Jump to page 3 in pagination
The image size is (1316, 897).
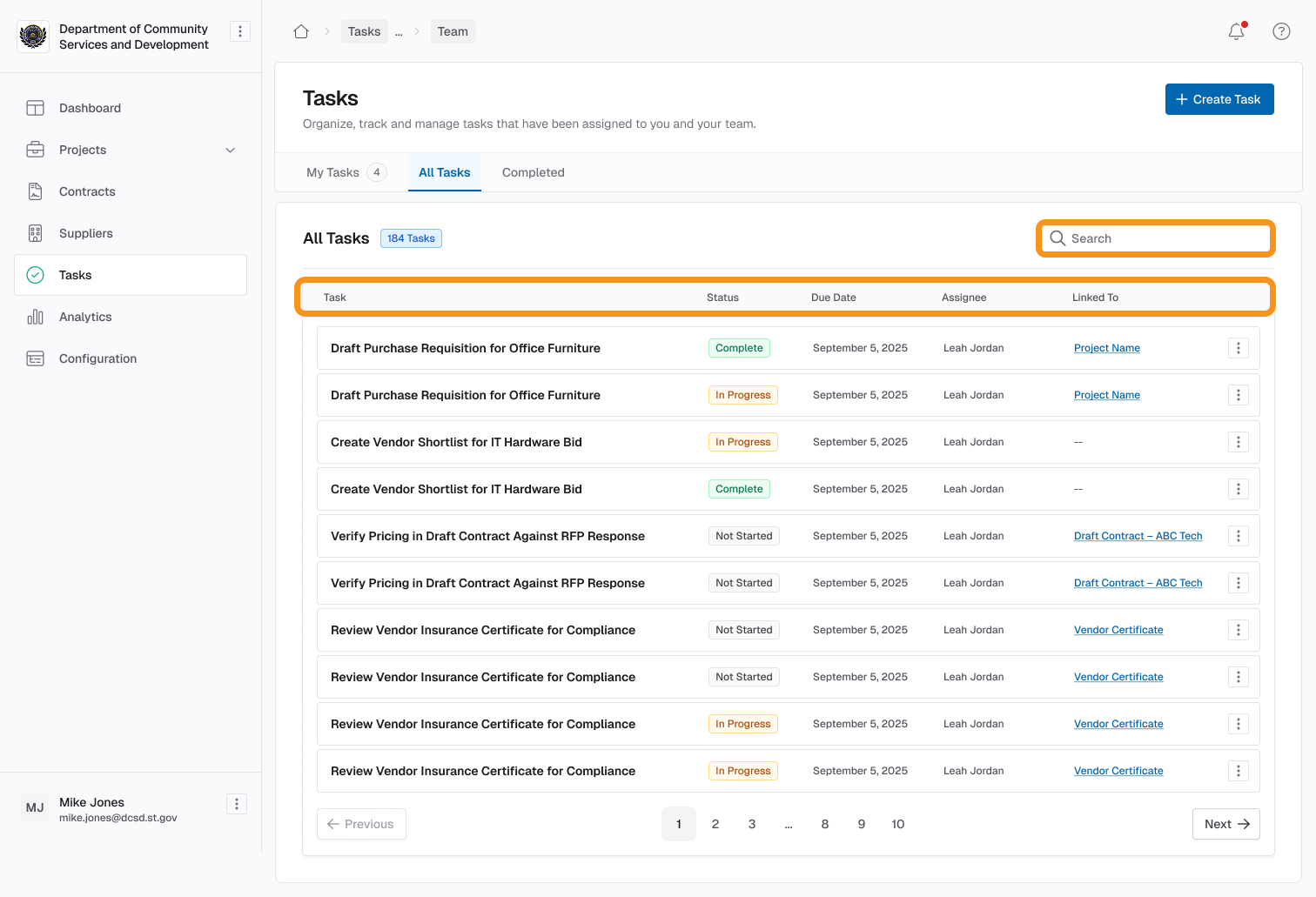pos(752,824)
